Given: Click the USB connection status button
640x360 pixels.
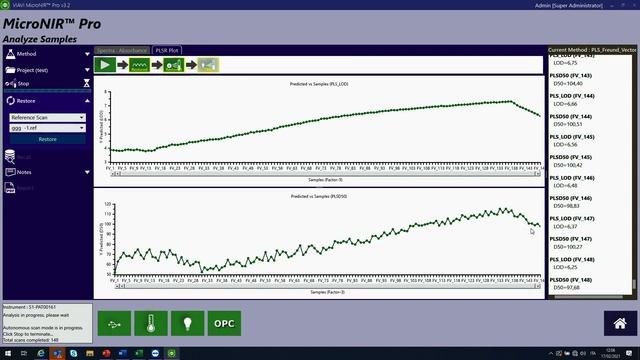Looking at the screenshot, I should point(114,323).
